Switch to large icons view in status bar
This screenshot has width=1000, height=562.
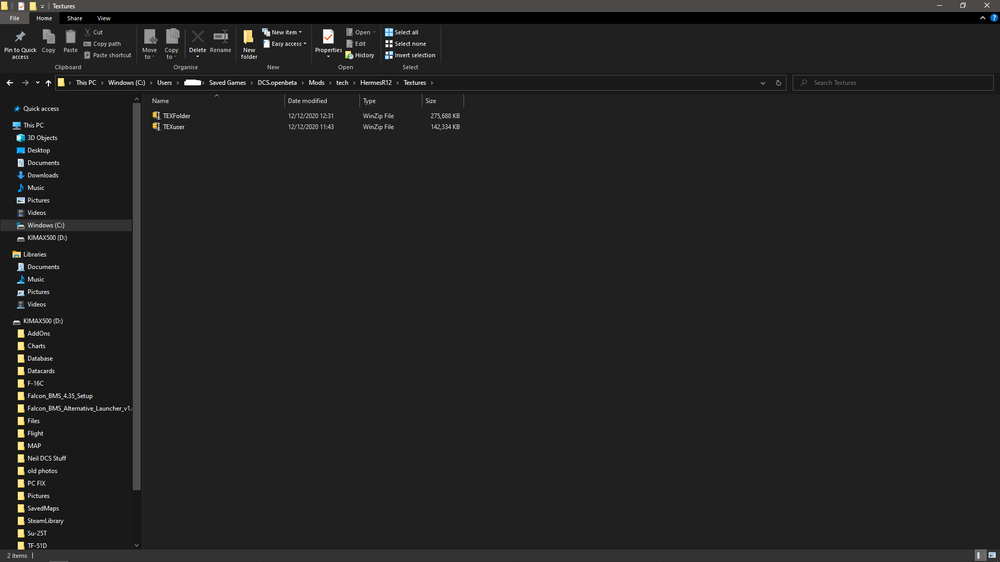[992, 556]
